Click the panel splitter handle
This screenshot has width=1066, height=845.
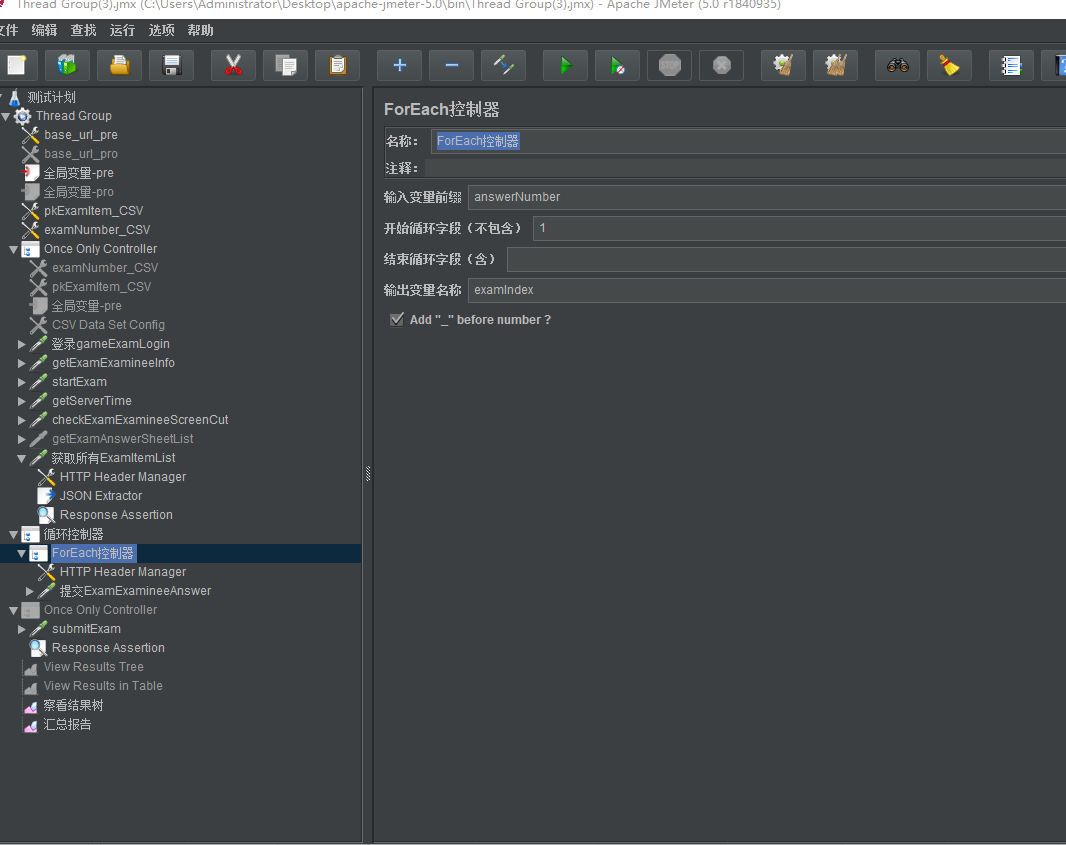368,474
